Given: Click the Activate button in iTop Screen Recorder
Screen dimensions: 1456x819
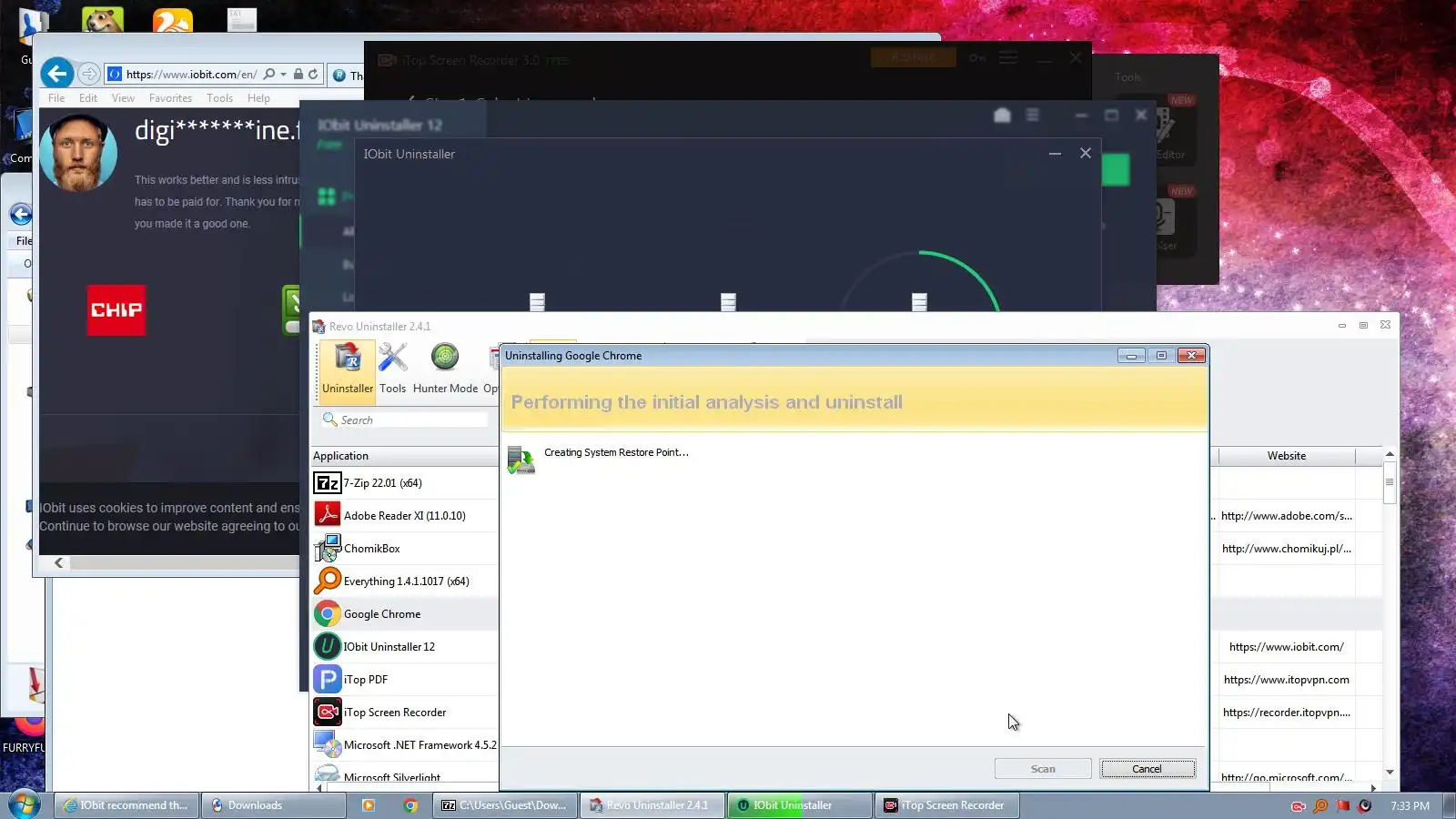Looking at the screenshot, I should (x=913, y=57).
